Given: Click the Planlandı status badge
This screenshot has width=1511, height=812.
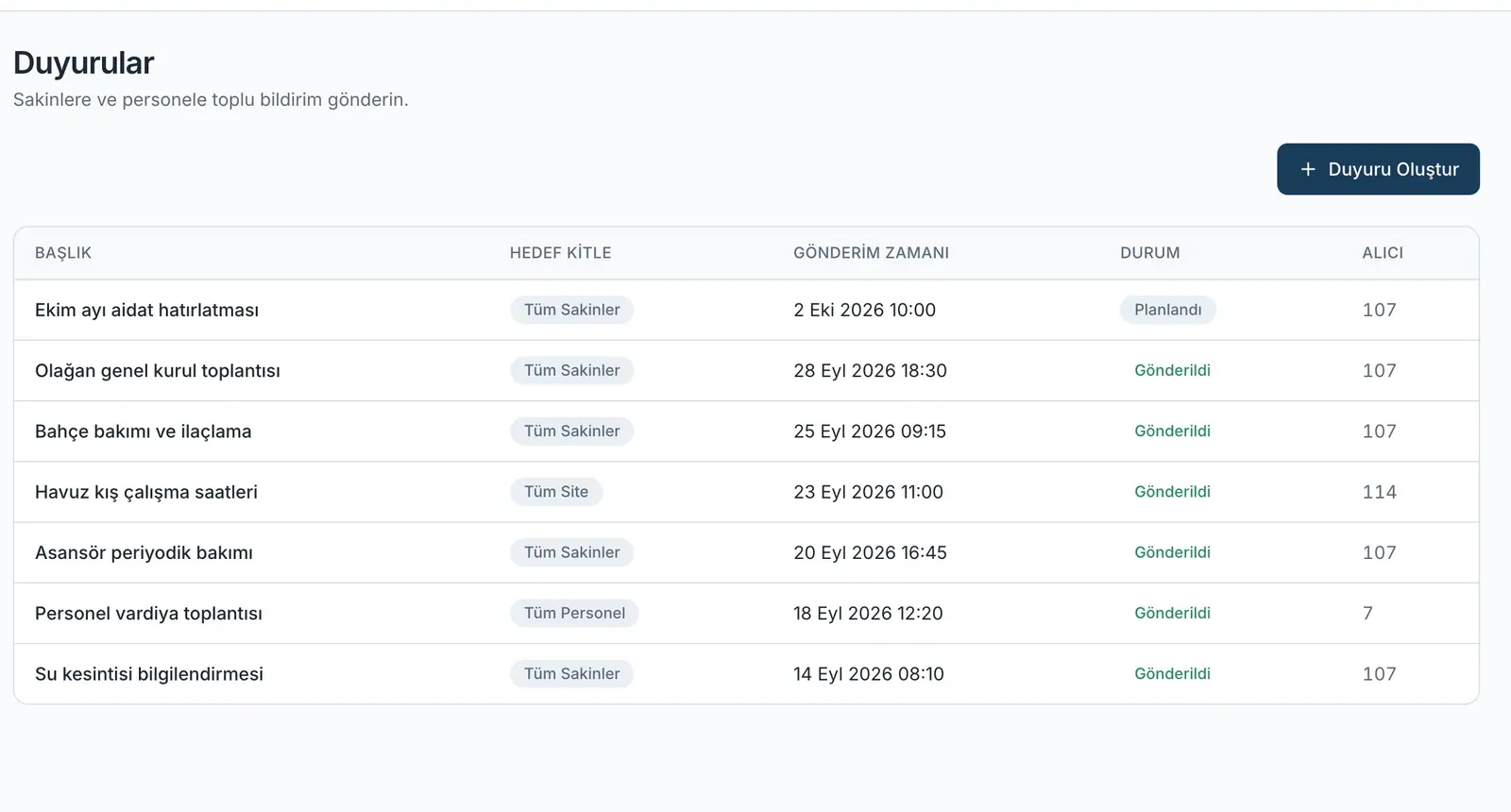Looking at the screenshot, I should click(1168, 310).
